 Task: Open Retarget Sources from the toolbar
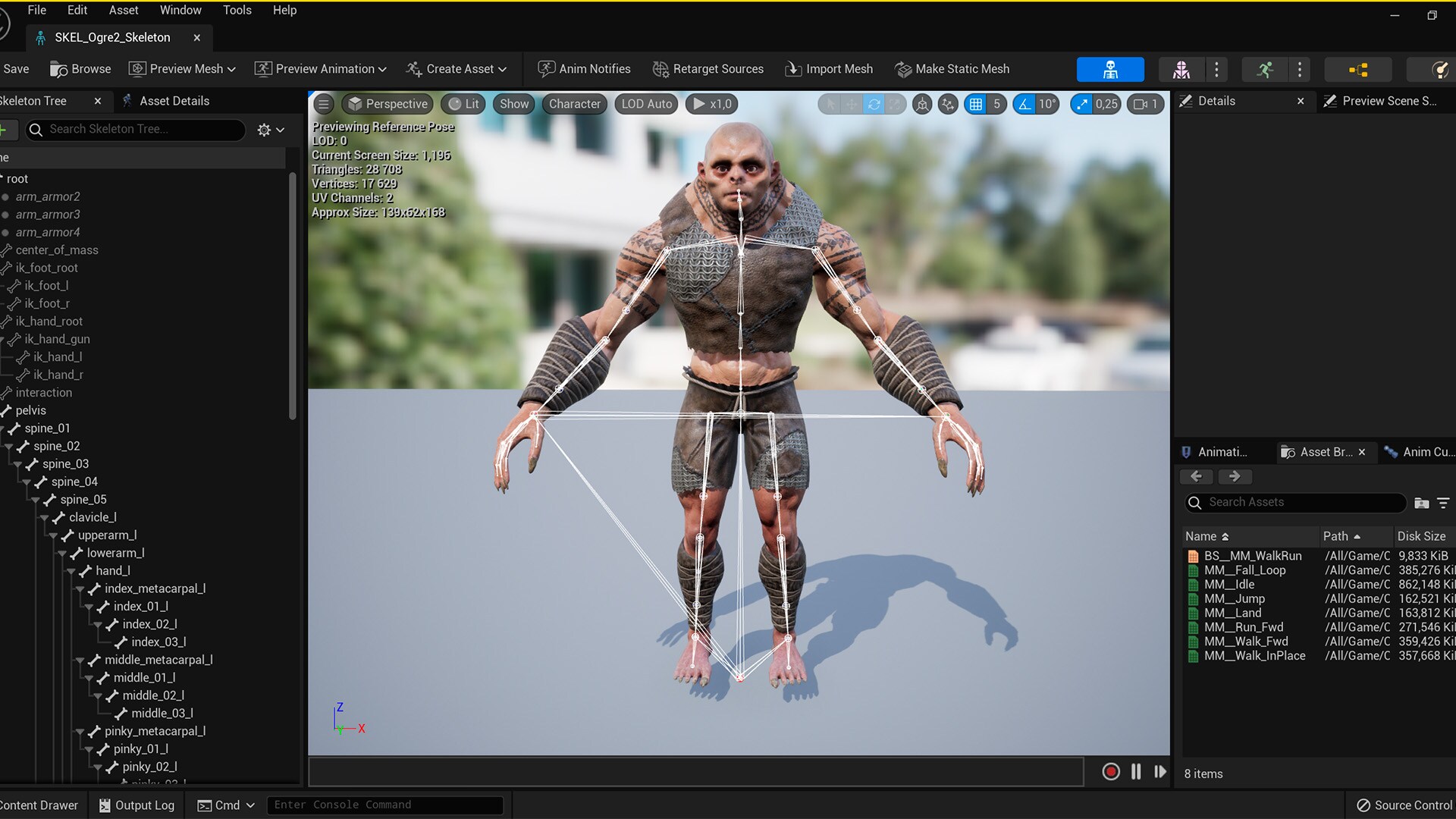coord(708,68)
